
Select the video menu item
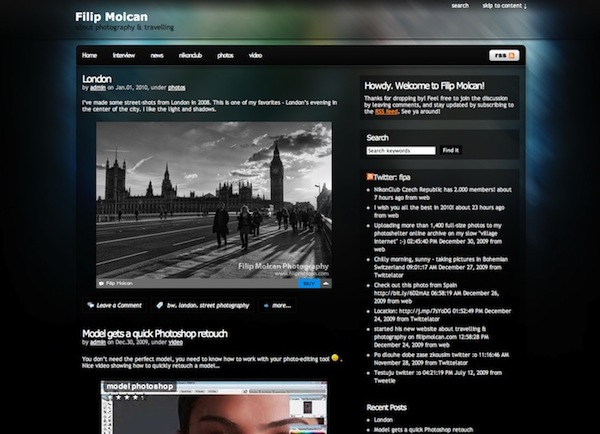(255, 56)
